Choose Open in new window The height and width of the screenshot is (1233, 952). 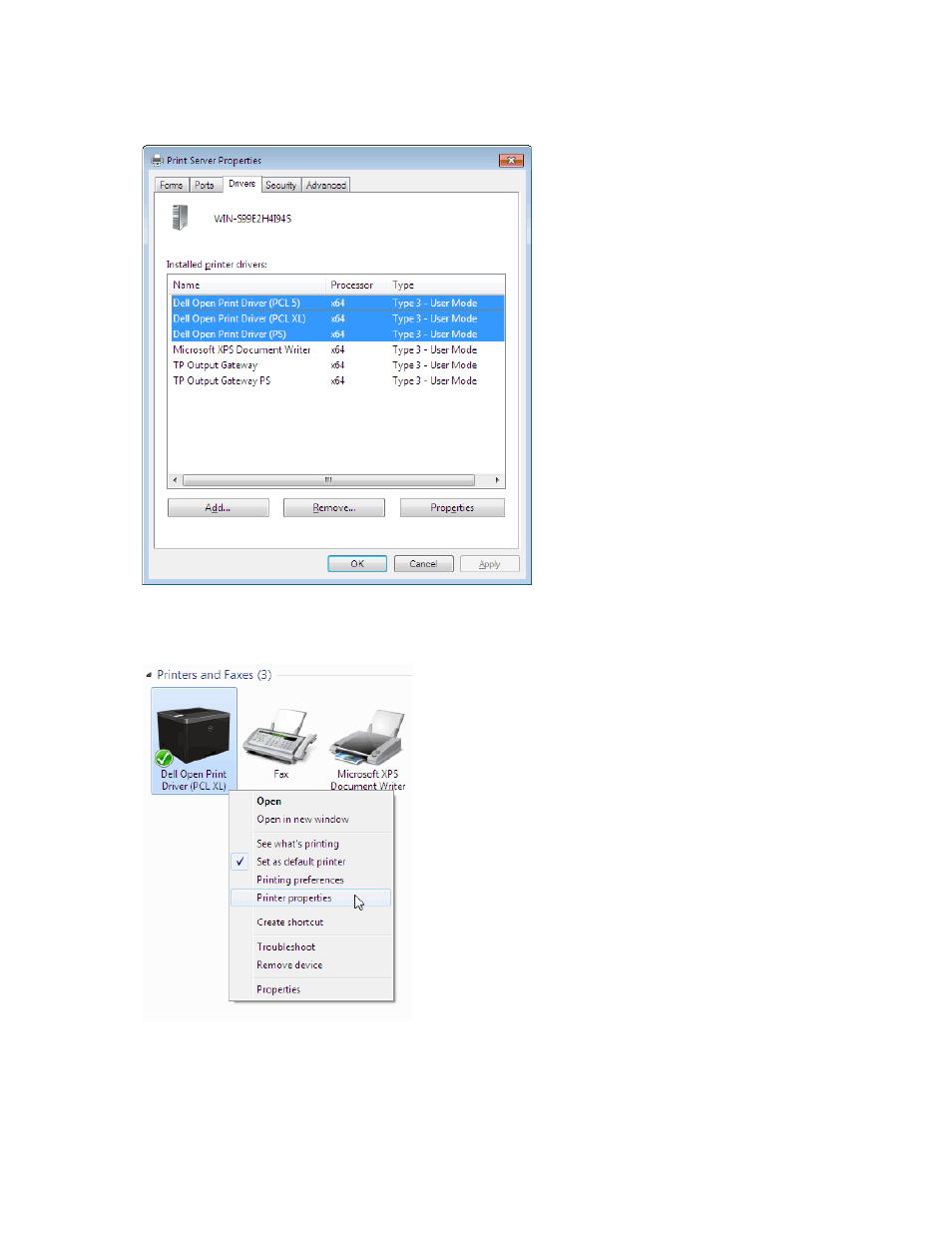point(311,820)
